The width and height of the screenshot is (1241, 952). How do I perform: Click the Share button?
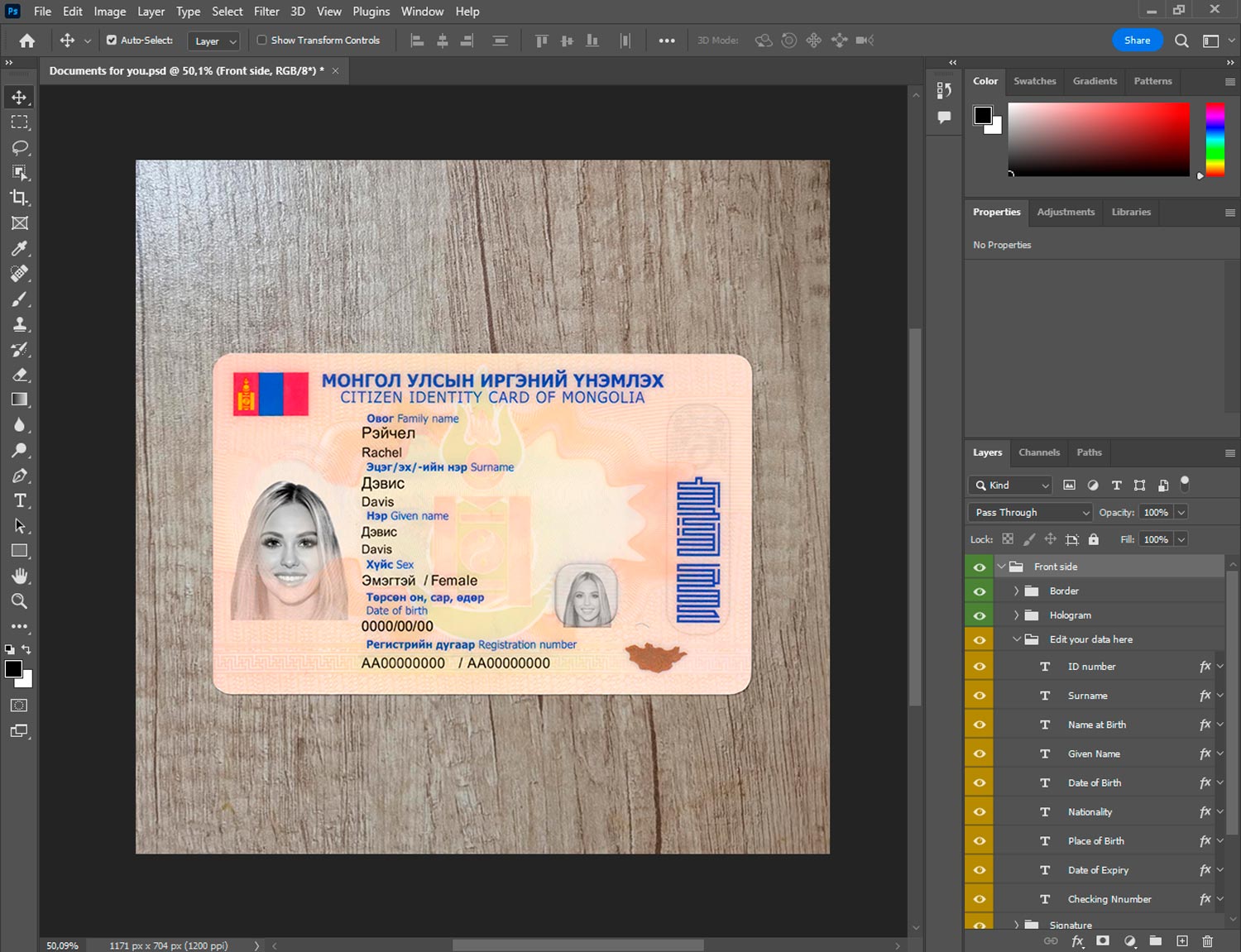point(1137,40)
